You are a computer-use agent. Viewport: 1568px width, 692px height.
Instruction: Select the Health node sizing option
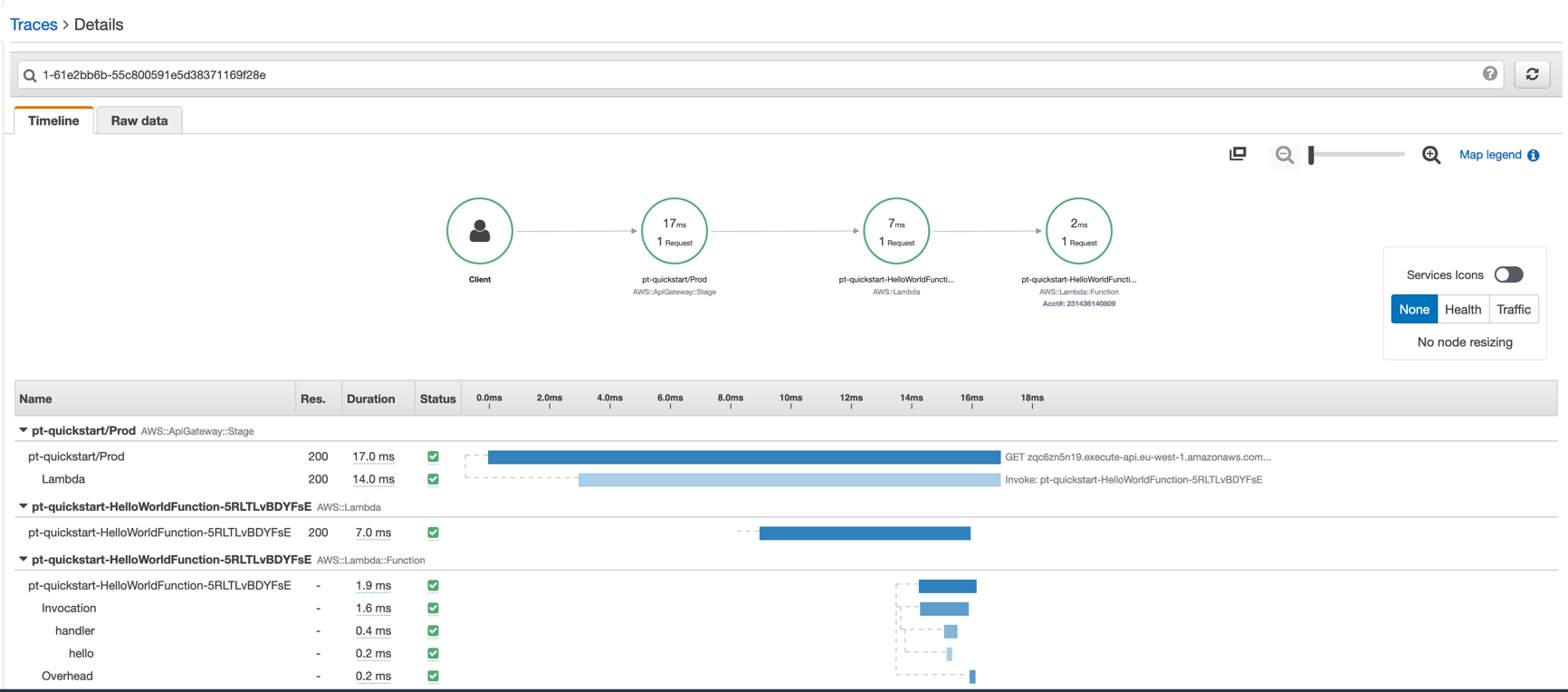pos(1462,310)
